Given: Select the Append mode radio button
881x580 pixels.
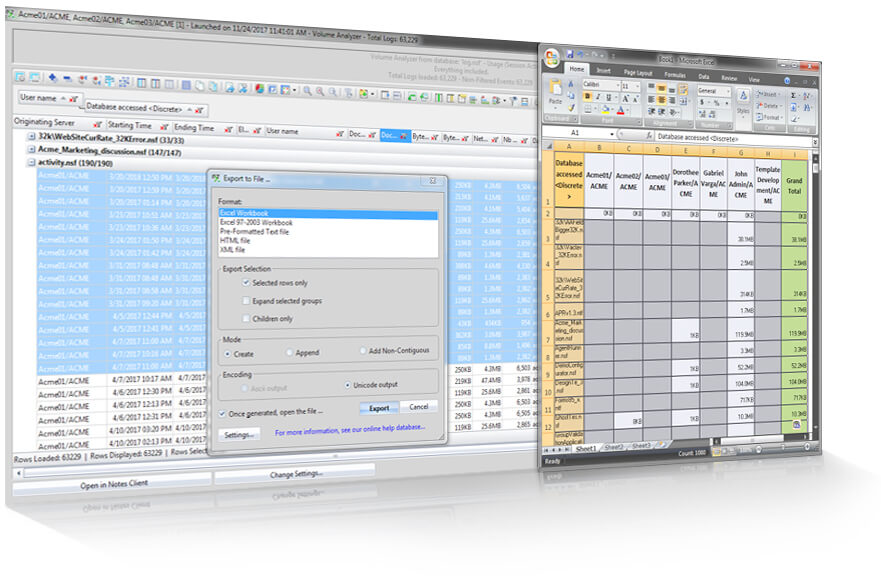Looking at the screenshot, I should (289, 352).
